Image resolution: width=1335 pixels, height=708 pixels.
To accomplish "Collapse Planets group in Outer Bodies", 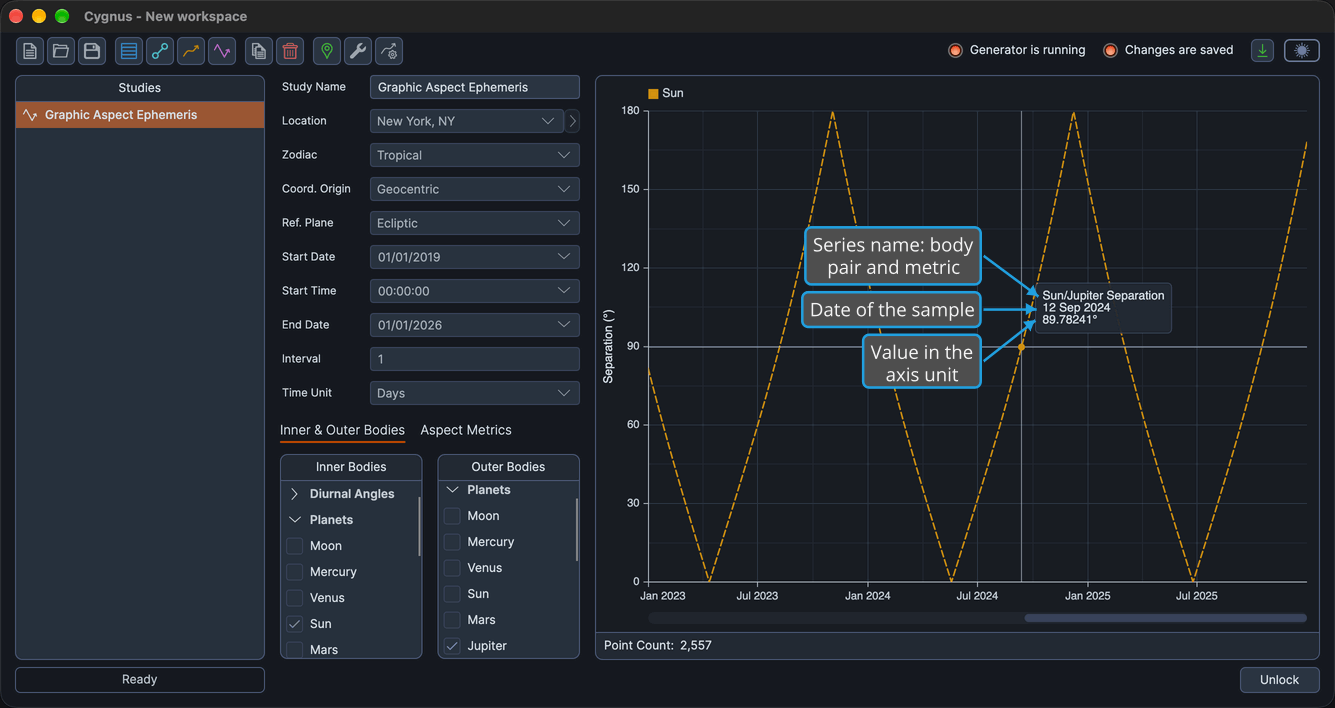I will 452,490.
